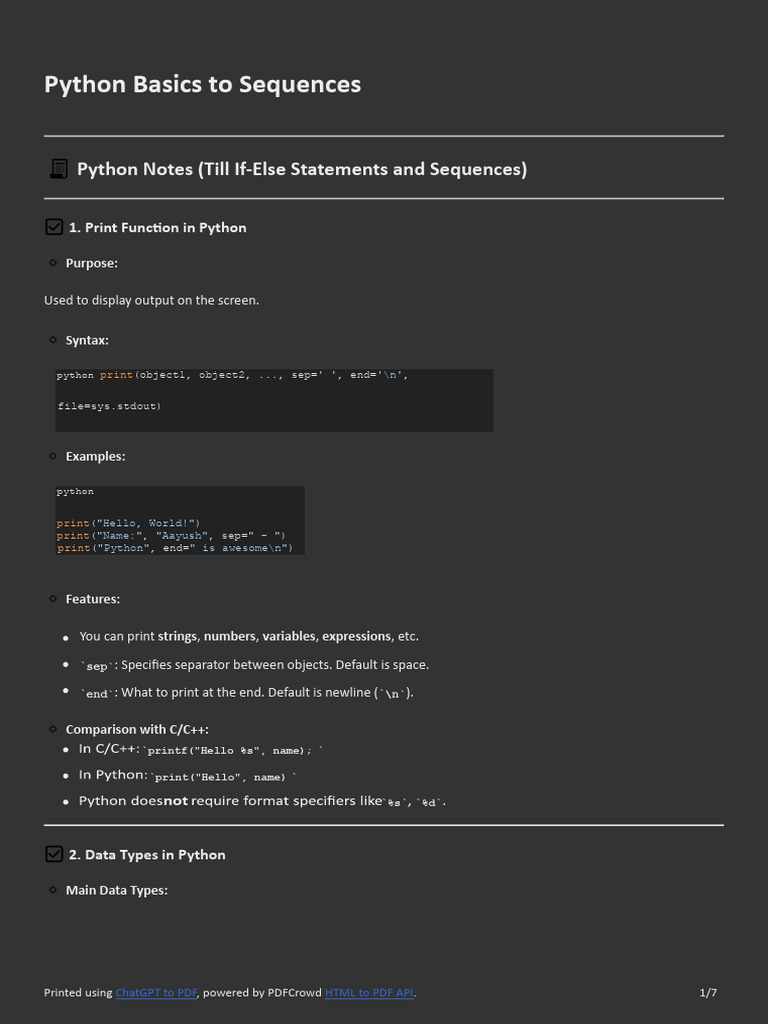Click the diamond bullet next to Syntax
Screen dimensions: 768x1024
coord(53,340)
